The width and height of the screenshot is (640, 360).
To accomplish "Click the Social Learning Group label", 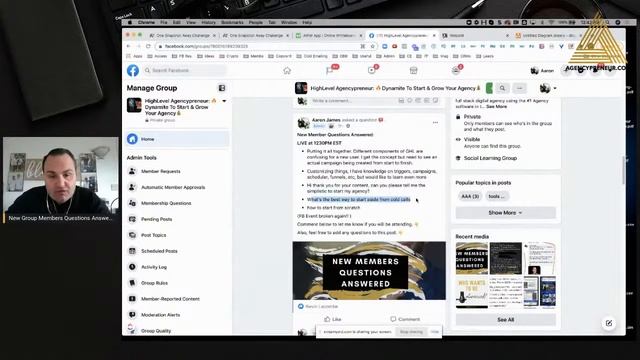I will 490,158.
